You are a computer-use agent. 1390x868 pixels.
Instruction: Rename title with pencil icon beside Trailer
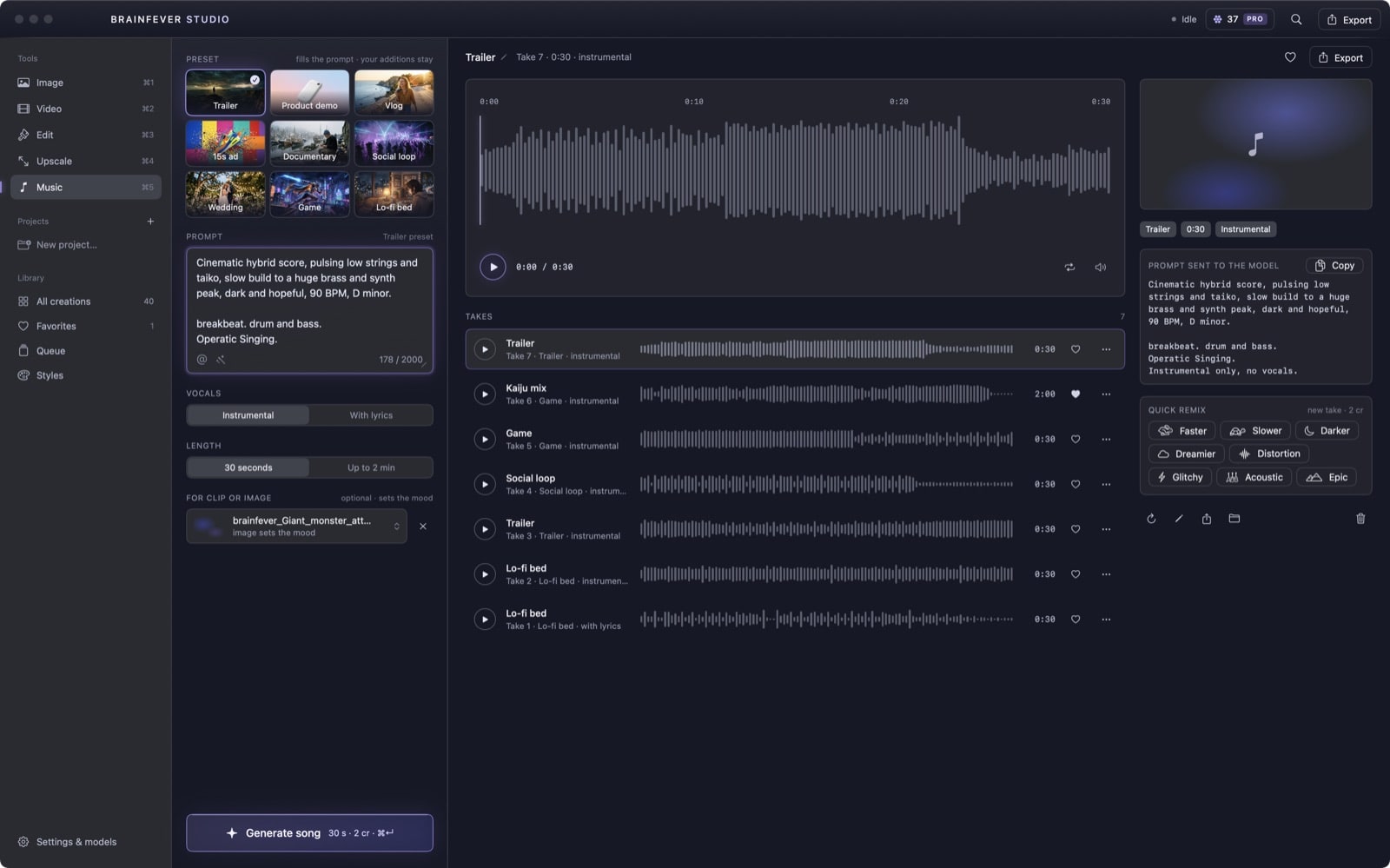(x=504, y=57)
